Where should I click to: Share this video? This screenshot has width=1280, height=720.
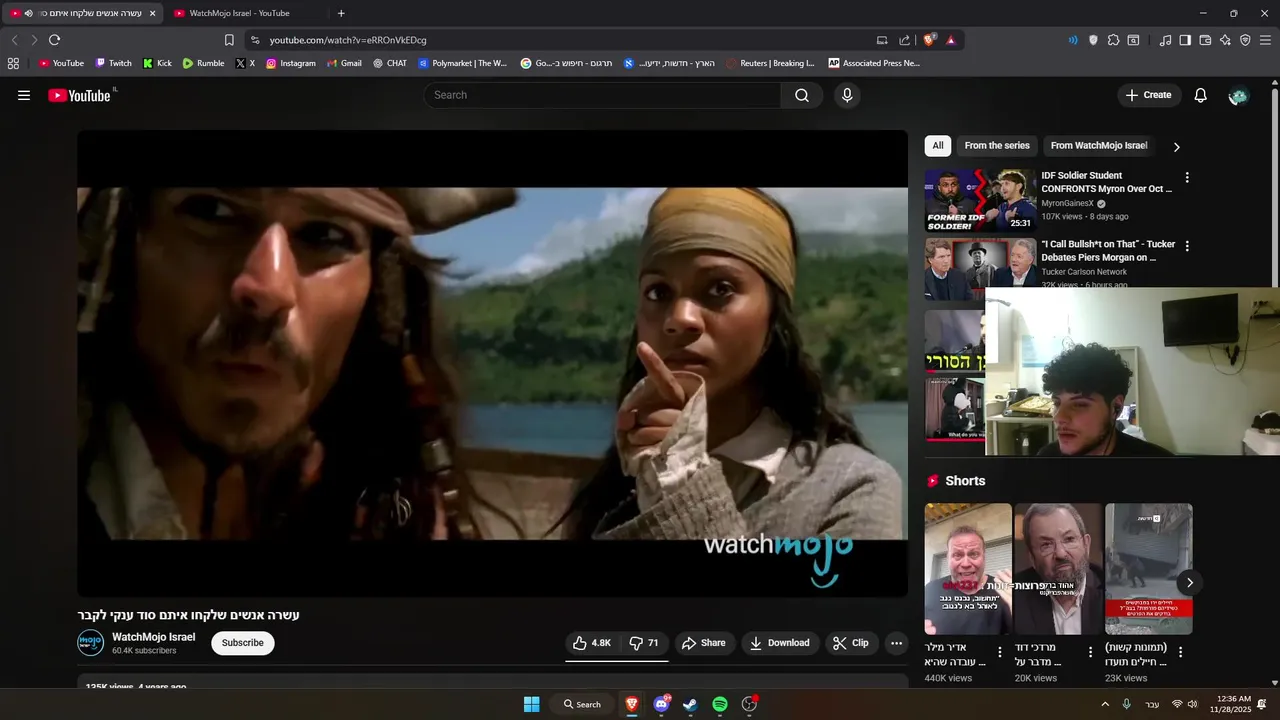(704, 643)
